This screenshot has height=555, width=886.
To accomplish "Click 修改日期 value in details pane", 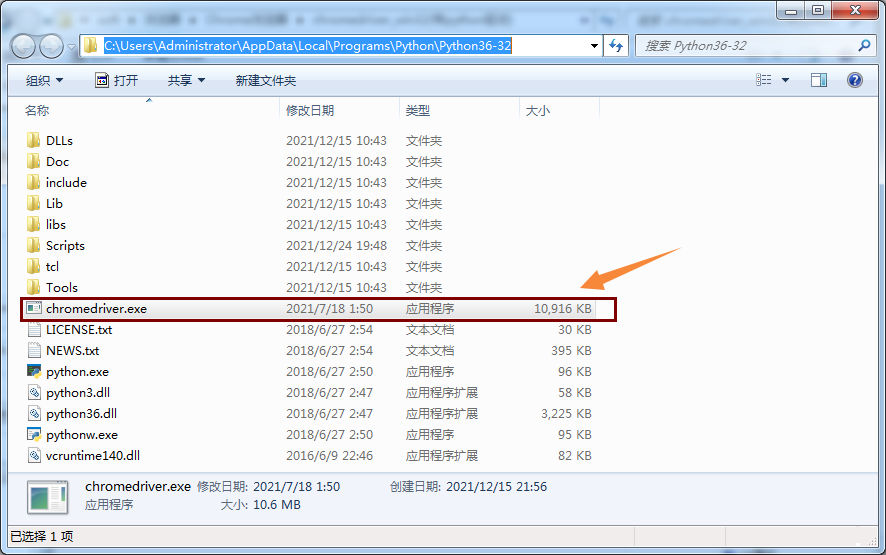I will (x=297, y=487).
